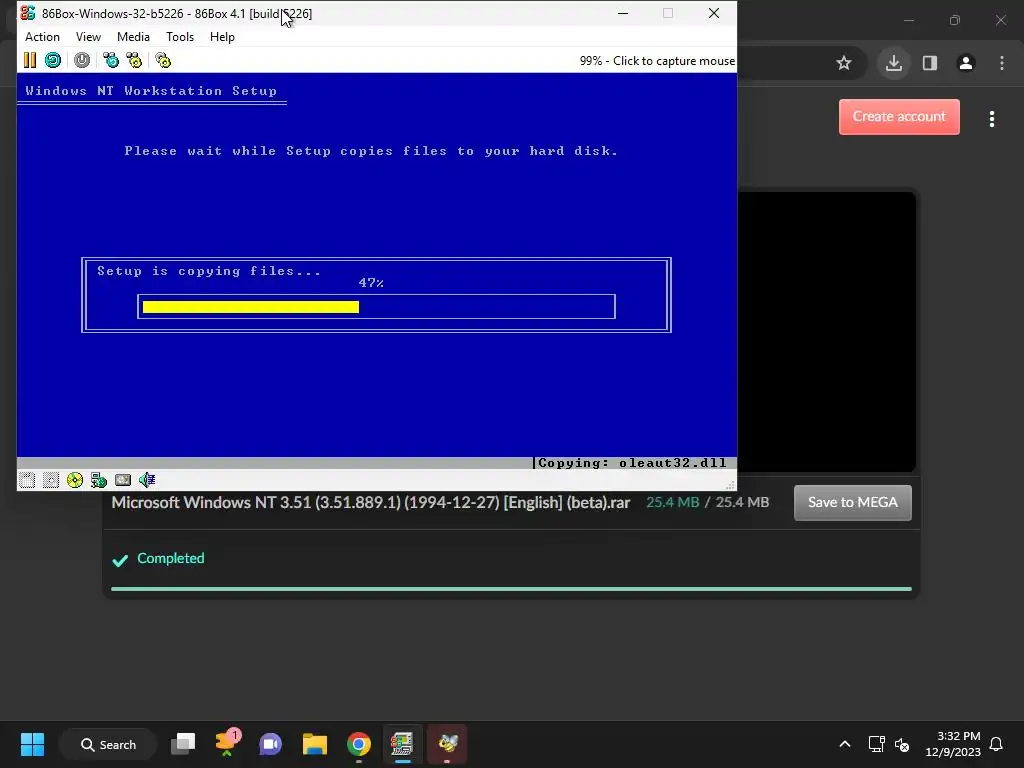Click 'Setup is copying files...' text
Image resolution: width=1024 pixels, height=768 pixels.
point(209,271)
